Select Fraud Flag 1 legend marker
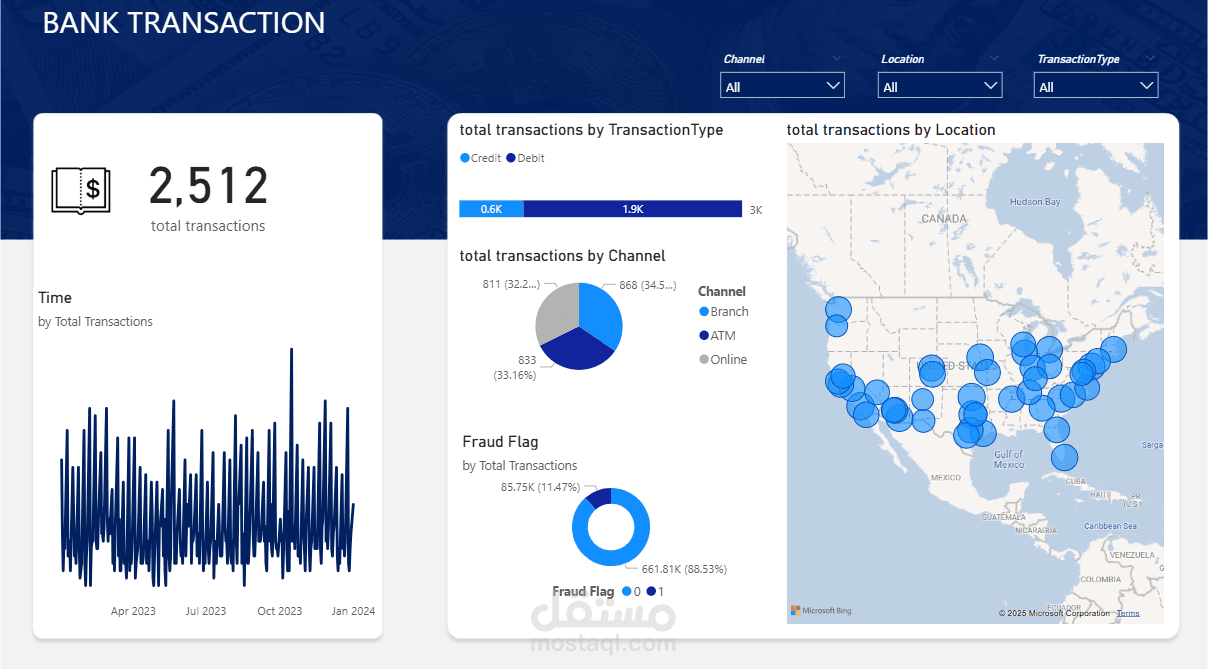This screenshot has height=669, width=1208. [x=650, y=592]
